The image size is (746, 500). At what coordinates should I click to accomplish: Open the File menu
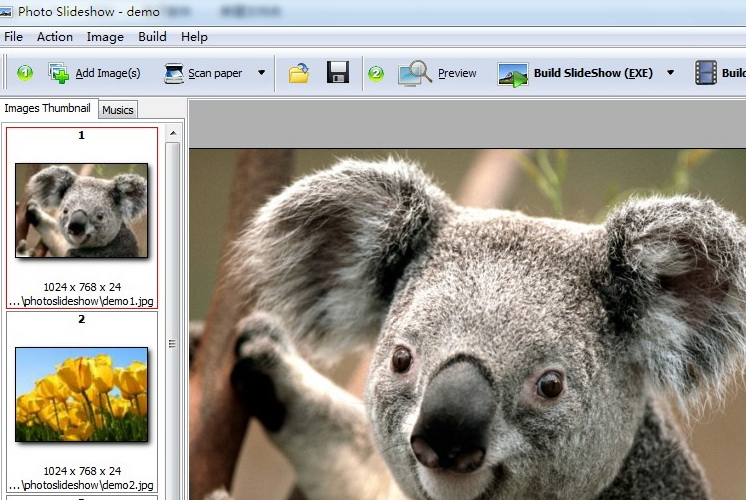coord(13,37)
